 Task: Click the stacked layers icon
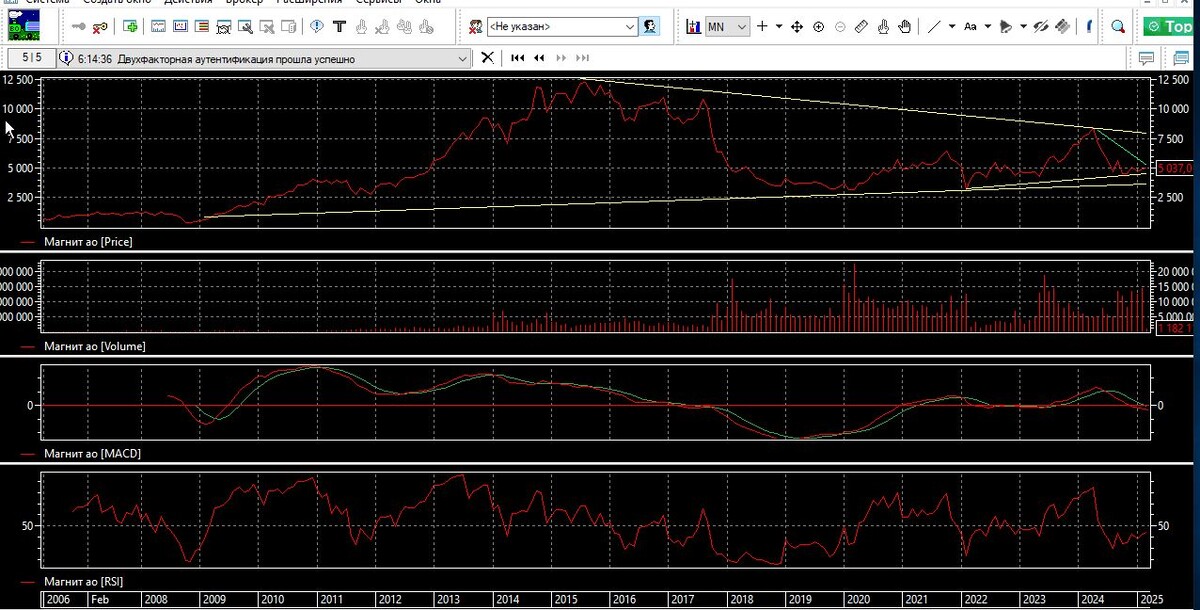coord(1062,27)
